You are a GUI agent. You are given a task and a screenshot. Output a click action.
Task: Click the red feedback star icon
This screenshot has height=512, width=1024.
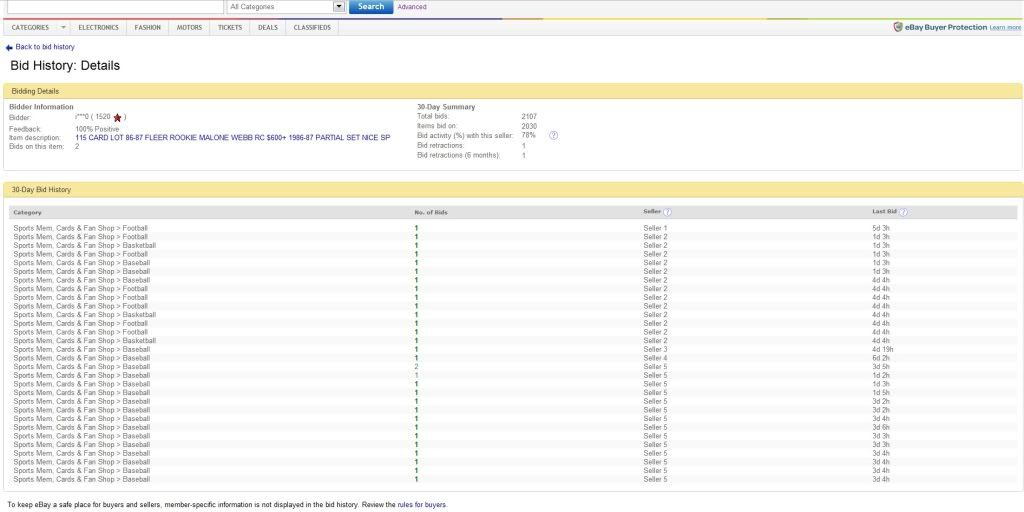117,118
